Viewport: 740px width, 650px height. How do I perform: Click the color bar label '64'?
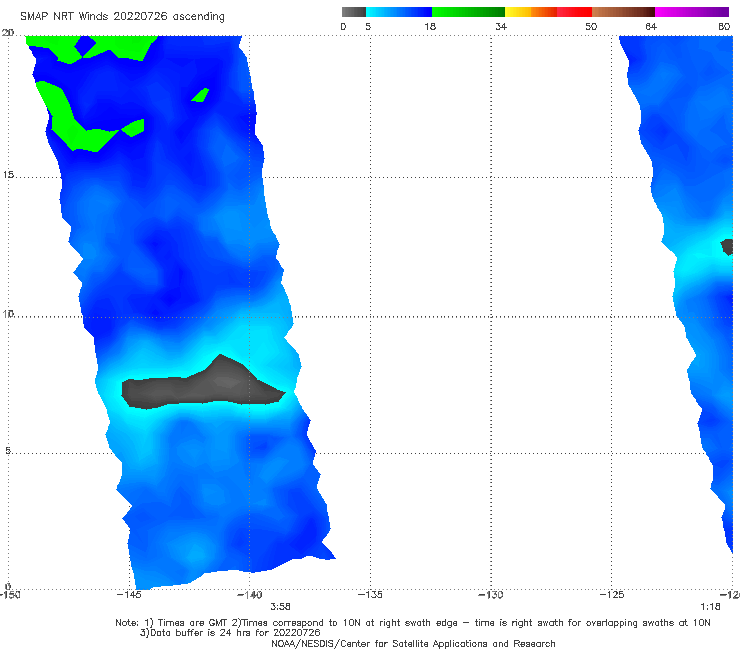[x=651, y=27]
